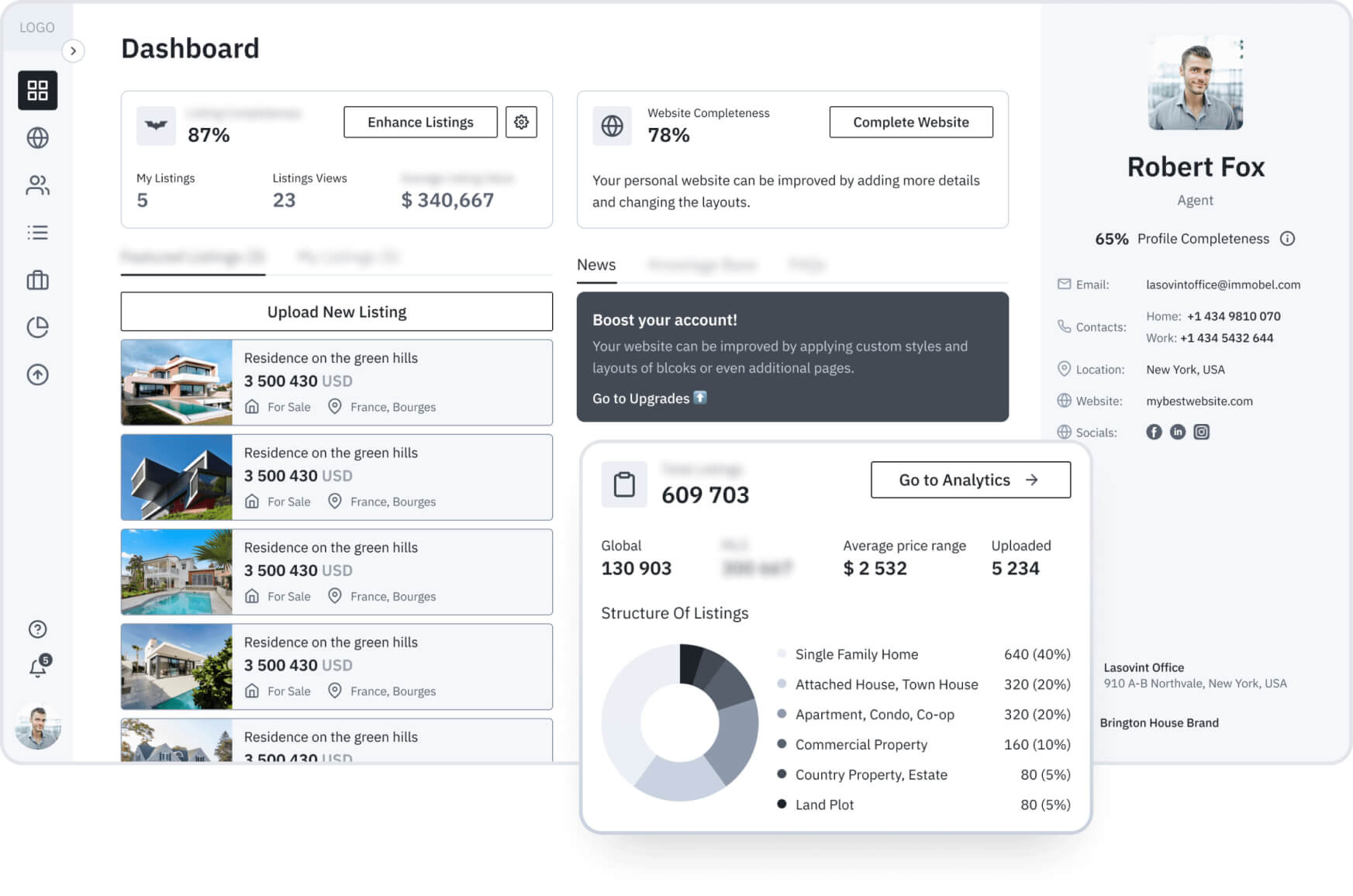Viewport: 1353px width, 896px height.
Task: Open the Instagram icon under Socials
Action: point(1201,432)
